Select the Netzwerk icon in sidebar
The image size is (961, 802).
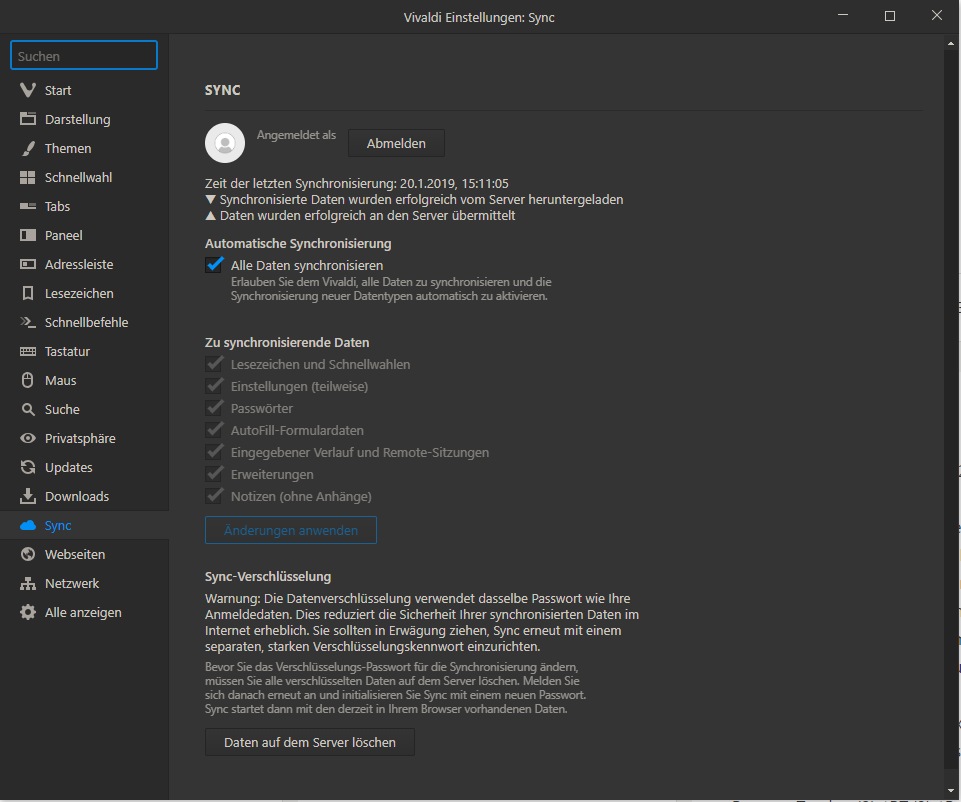(28, 583)
